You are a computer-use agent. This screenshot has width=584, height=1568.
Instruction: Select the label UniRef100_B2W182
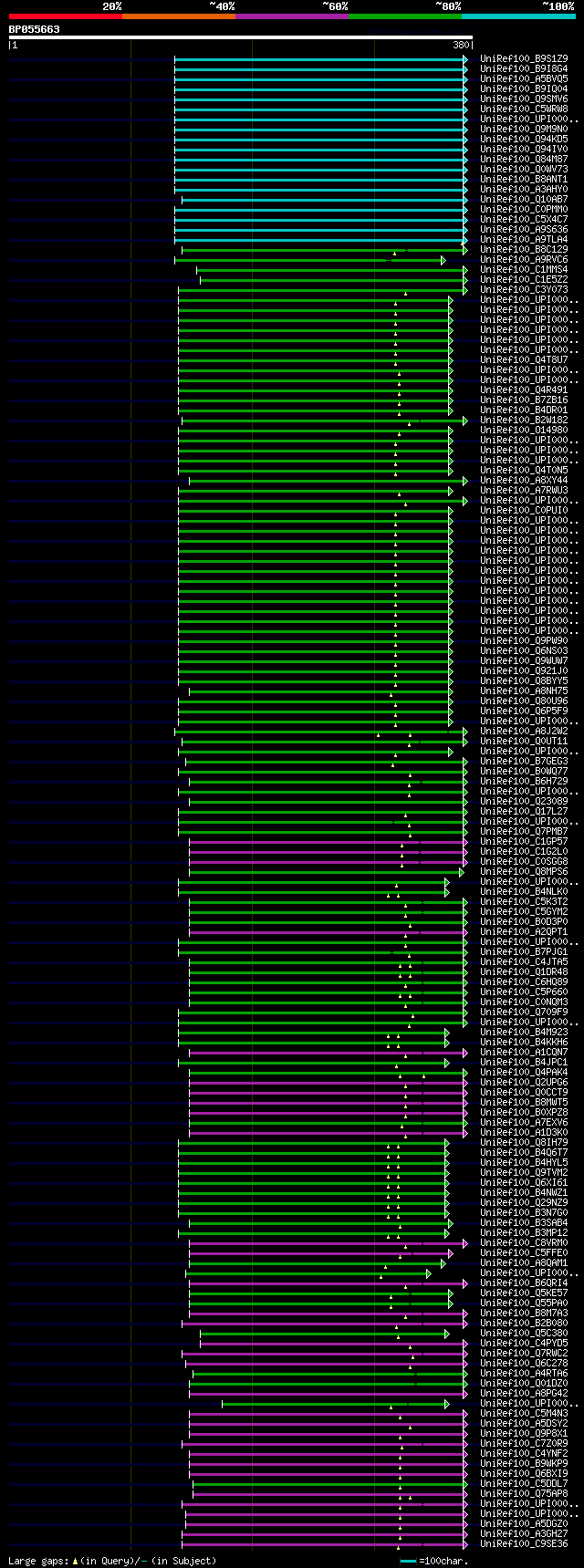click(x=524, y=420)
